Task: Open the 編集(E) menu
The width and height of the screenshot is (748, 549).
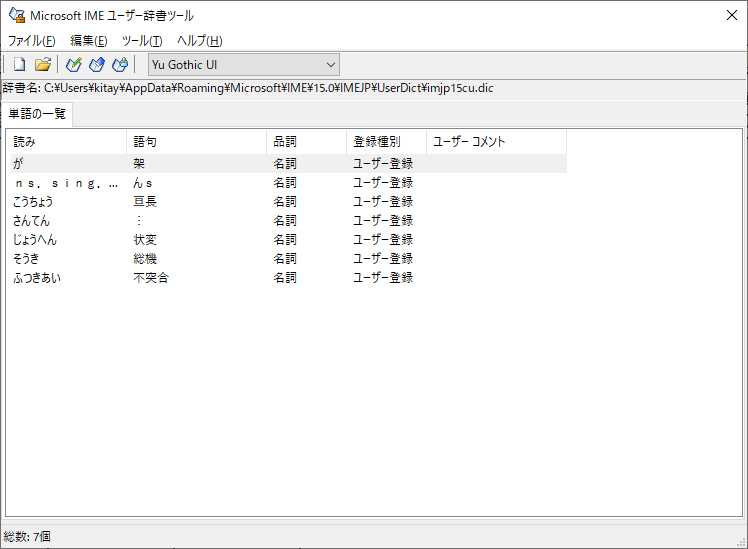Action: [89, 41]
